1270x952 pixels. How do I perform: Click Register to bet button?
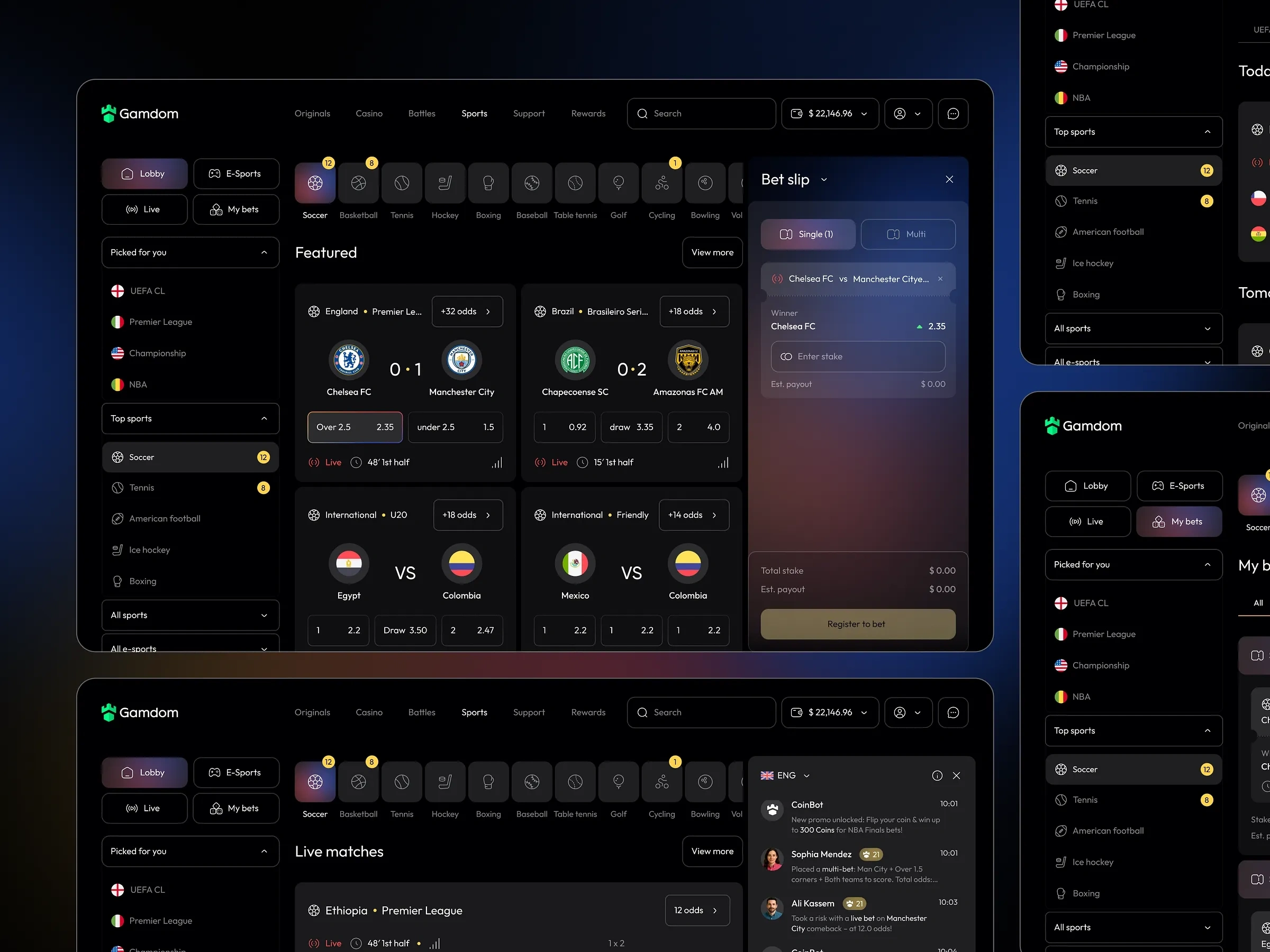click(x=857, y=624)
